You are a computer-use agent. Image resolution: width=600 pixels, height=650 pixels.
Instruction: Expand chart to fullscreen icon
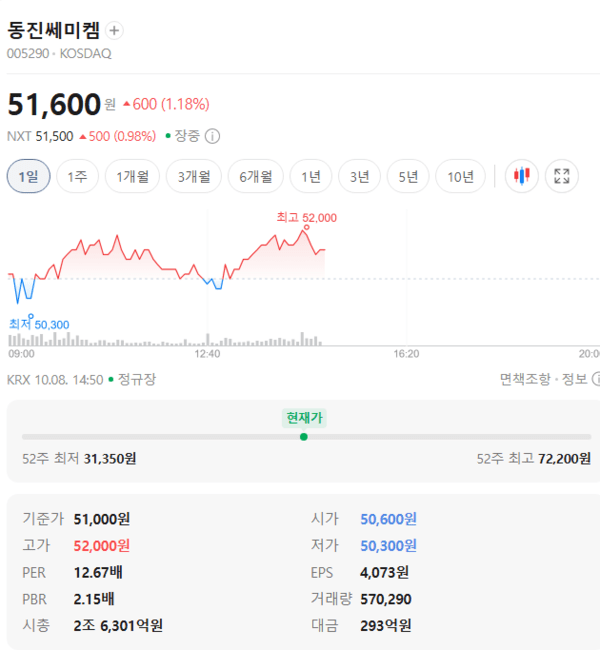pos(561,176)
